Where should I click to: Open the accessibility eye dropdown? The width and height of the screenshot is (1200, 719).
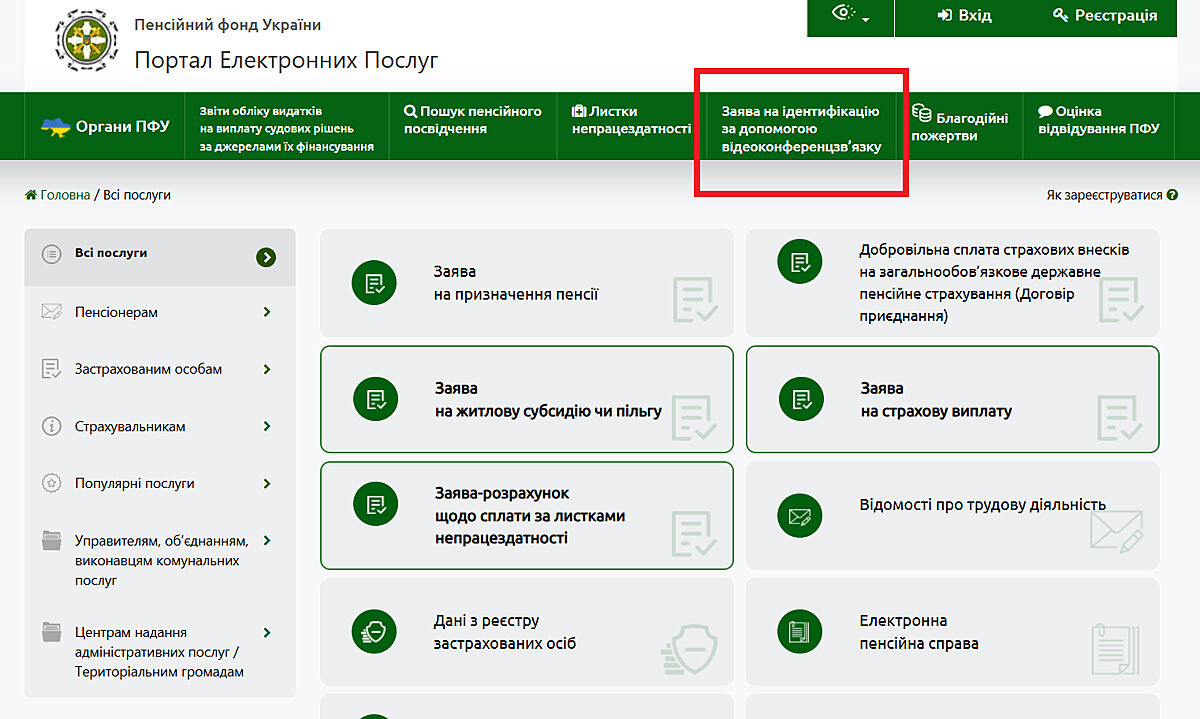tap(850, 16)
